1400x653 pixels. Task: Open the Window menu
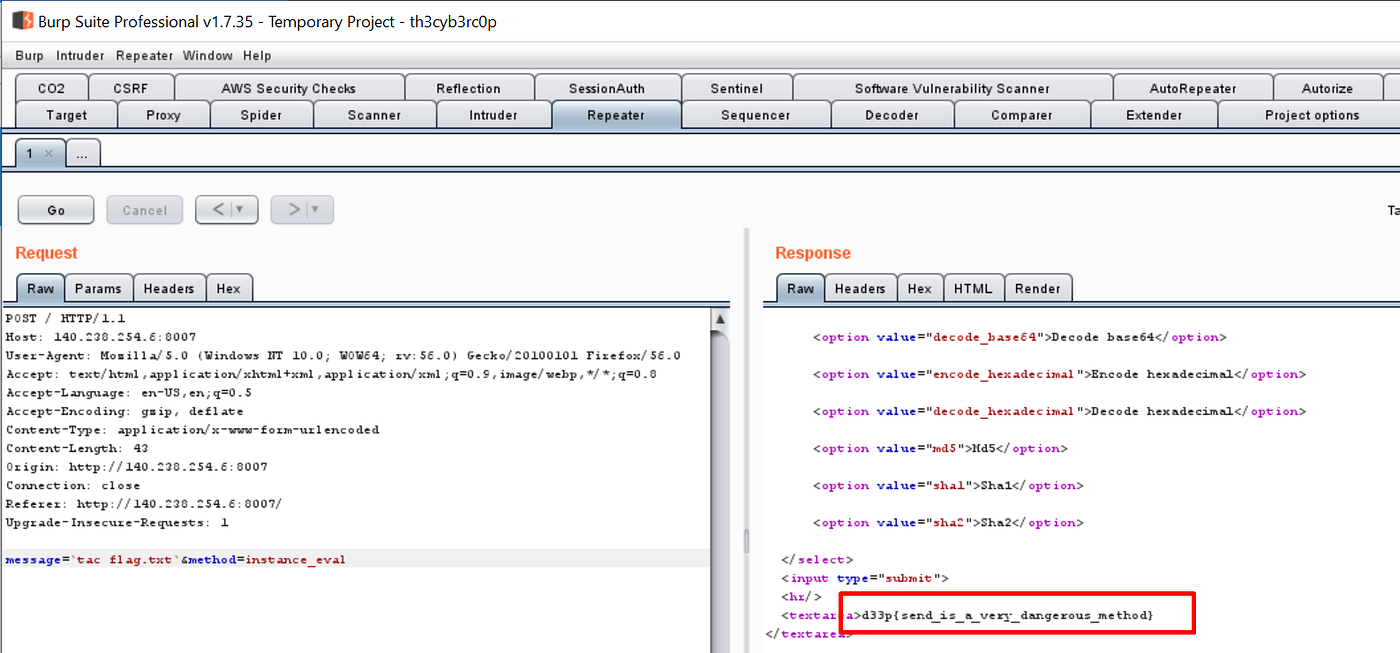coord(207,55)
